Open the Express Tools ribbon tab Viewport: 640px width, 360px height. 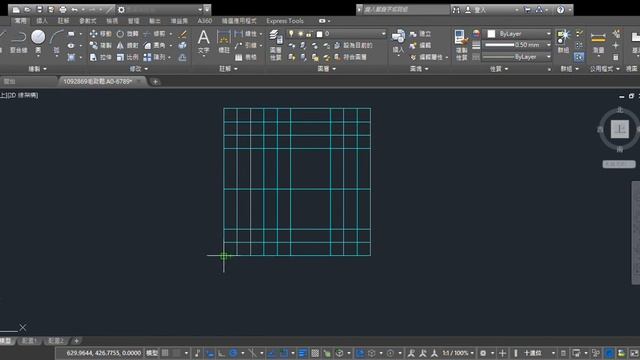(284, 20)
